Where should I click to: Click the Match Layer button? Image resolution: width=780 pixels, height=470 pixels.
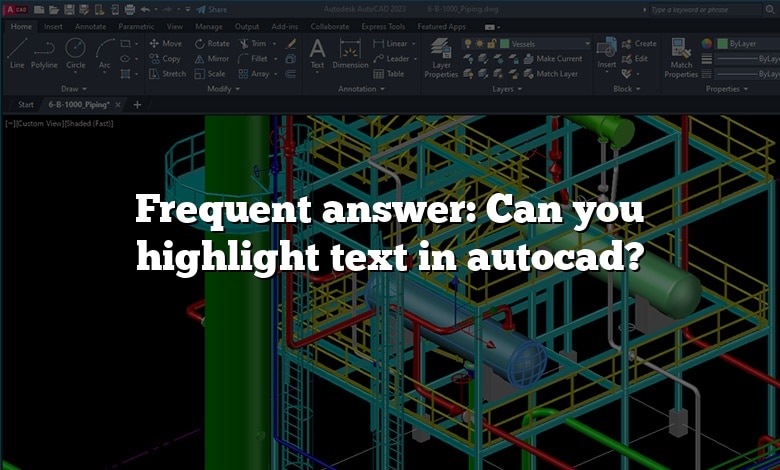(x=551, y=74)
